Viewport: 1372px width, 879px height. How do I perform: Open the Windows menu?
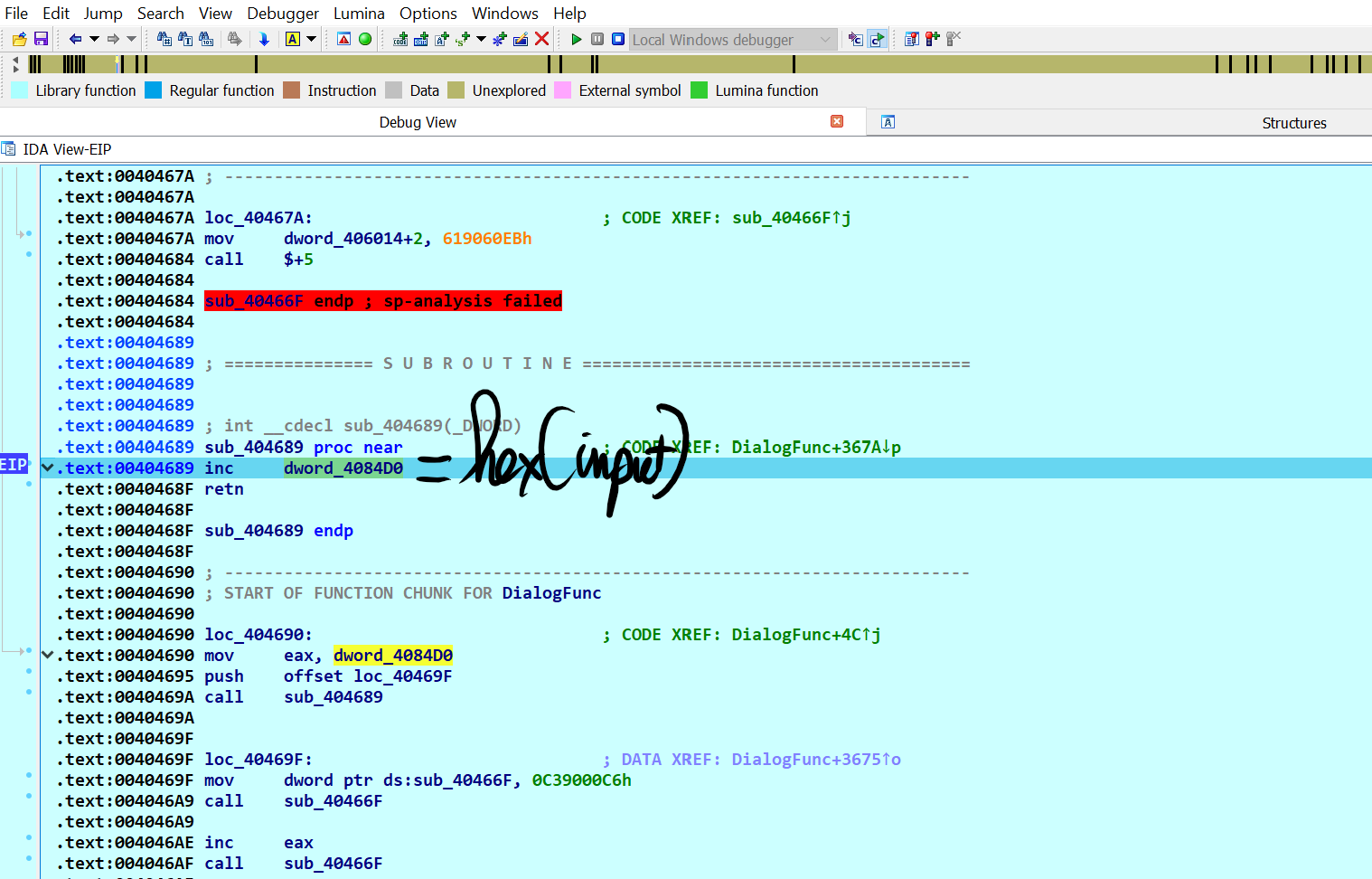[x=505, y=14]
